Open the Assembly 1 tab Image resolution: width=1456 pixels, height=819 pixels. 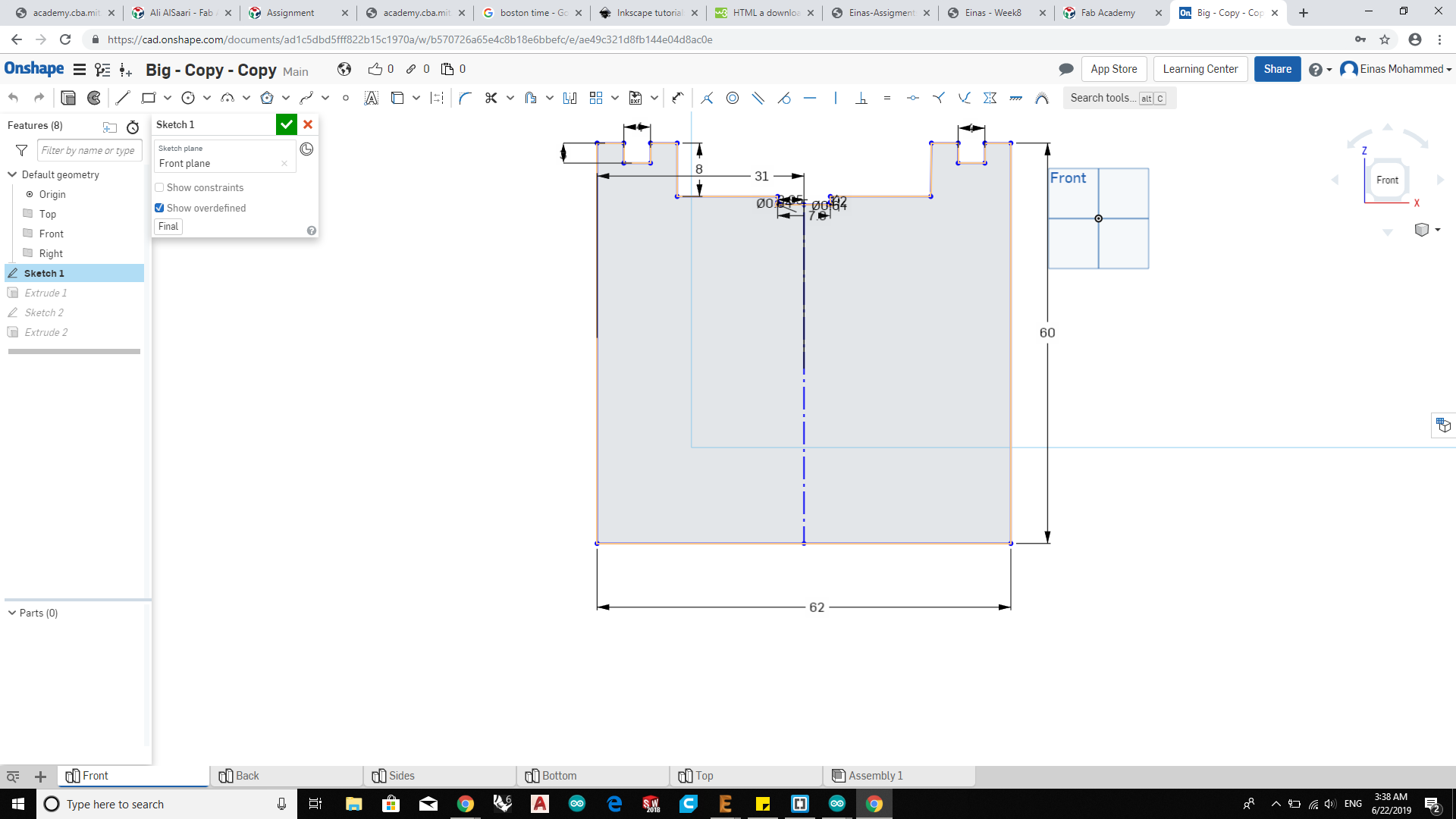875,776
